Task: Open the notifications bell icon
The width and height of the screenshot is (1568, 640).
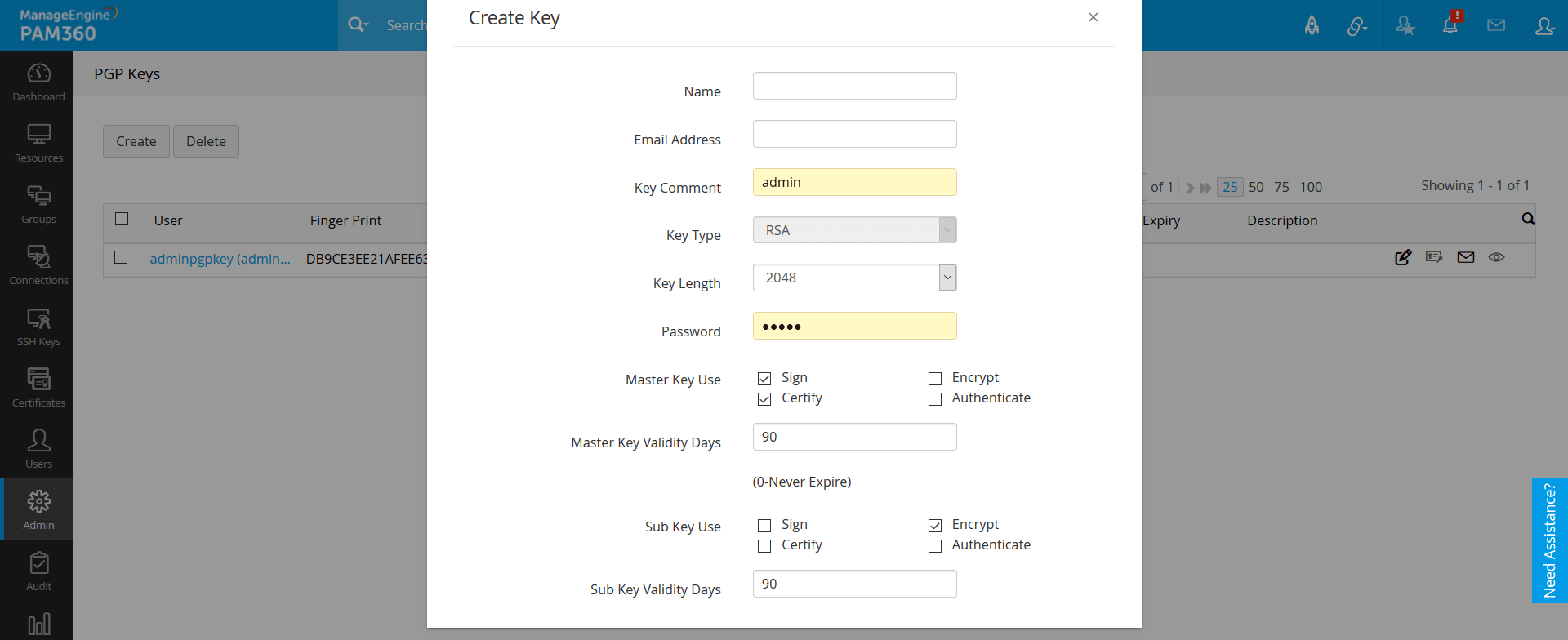Action: tap(1450, 25)
